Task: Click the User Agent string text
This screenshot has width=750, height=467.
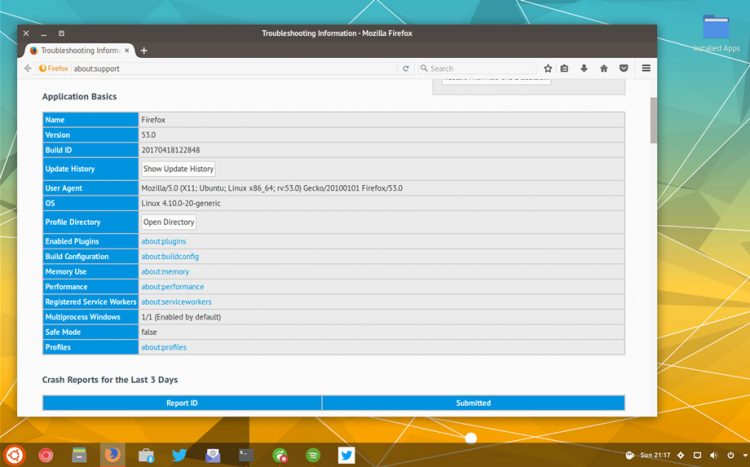Action: pyautogui.click(x=272, y=188)
